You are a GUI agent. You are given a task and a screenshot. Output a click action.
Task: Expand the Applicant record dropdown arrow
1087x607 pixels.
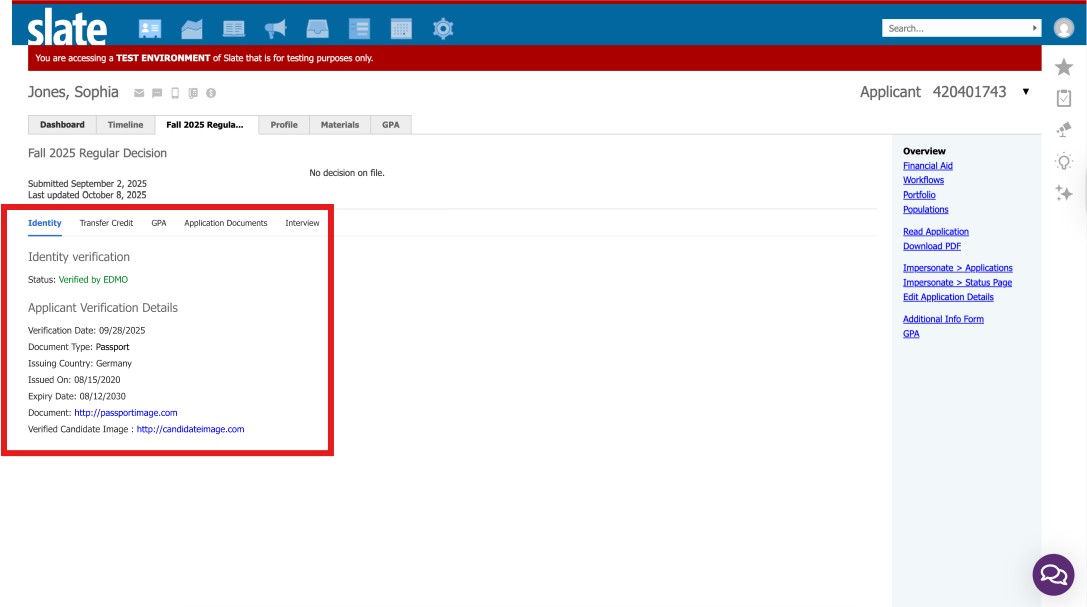click(1025, 91)
